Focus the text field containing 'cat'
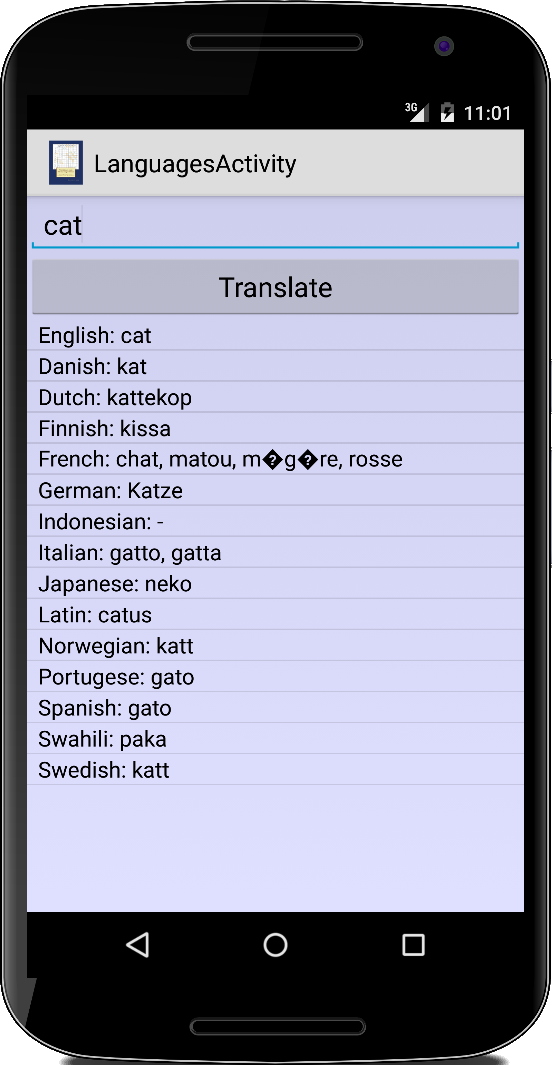 [x=275, y=225]
